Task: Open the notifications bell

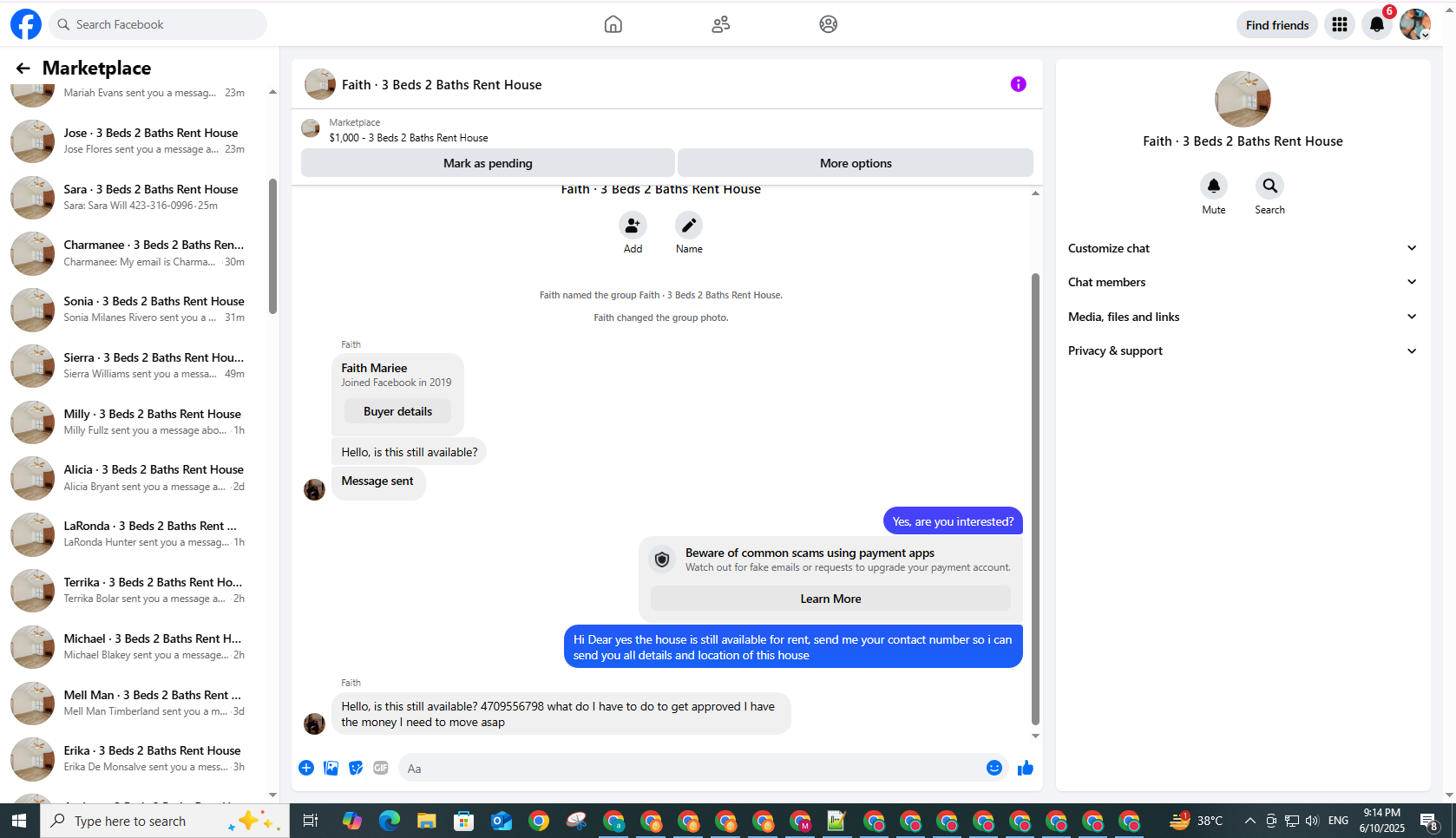Action: tap(1377, 24)
